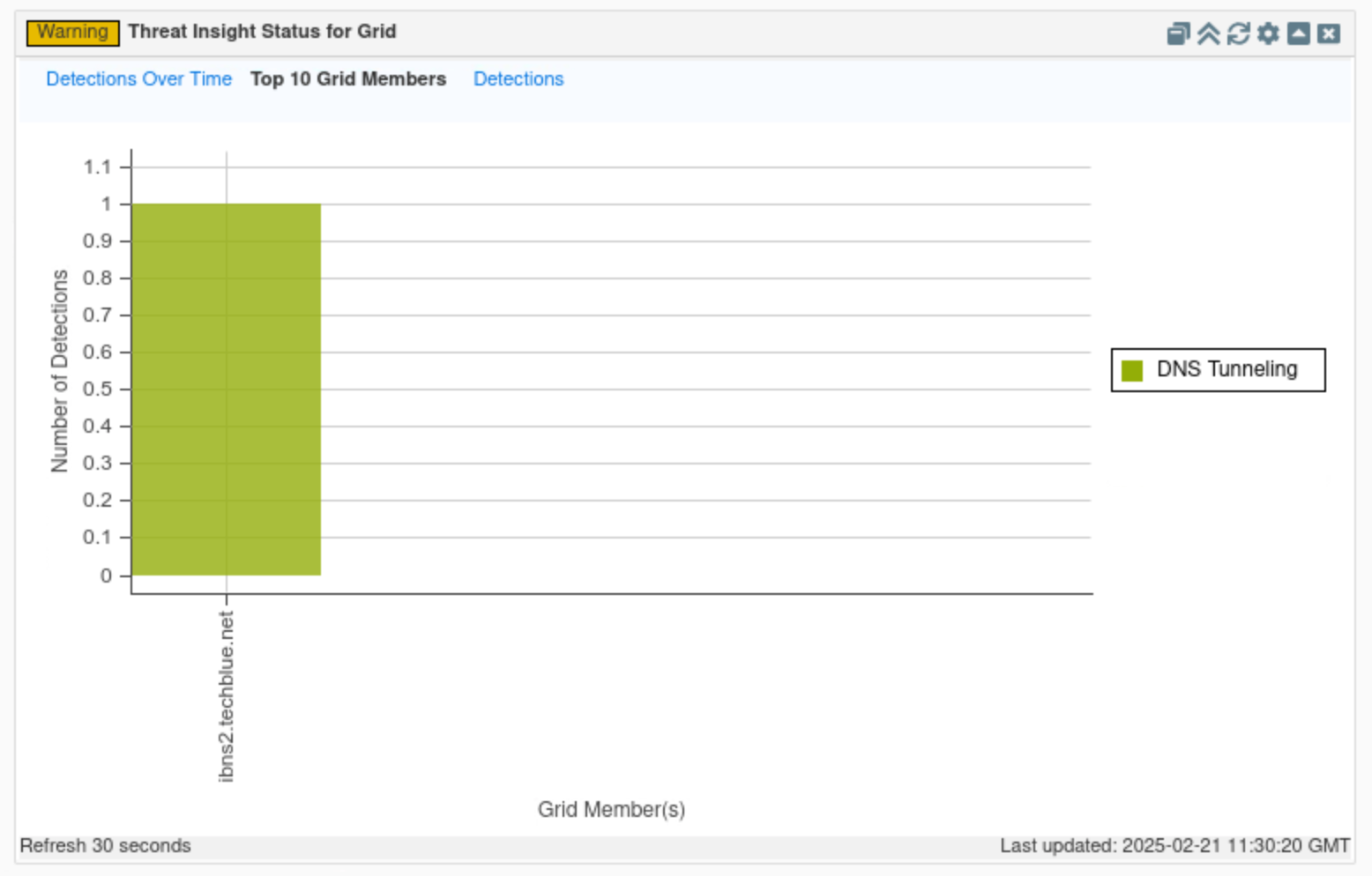Close the Threat Insight Status widget
This screenshot has height=876, width=1372.
click(x=1329, y=33)
